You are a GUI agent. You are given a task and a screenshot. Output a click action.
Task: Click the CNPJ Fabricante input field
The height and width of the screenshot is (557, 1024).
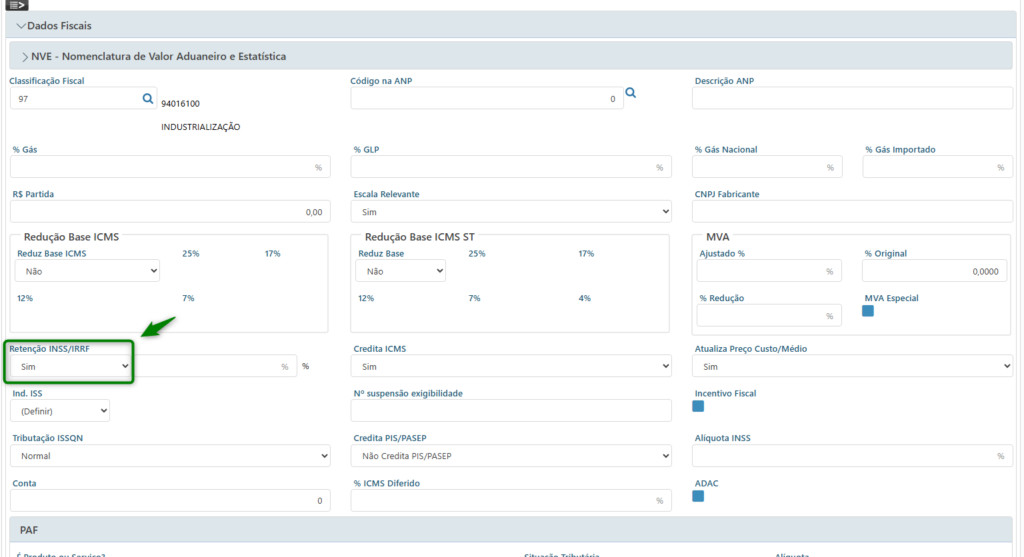click(x=852, y=212)
